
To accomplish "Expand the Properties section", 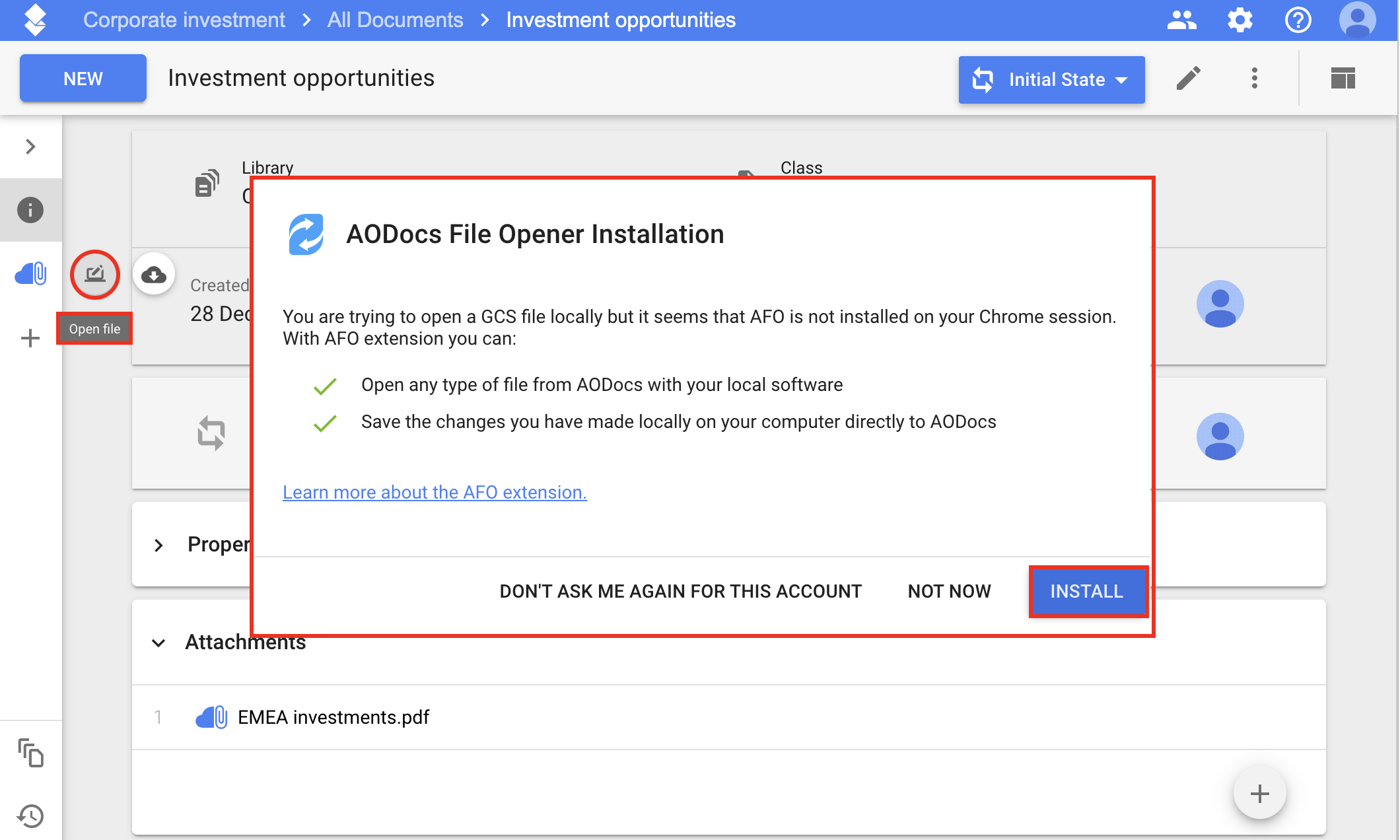I will tap(158, 545).
